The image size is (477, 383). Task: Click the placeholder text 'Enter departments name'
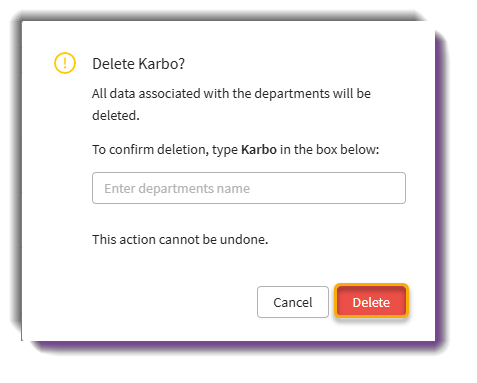tap(177, 189)
